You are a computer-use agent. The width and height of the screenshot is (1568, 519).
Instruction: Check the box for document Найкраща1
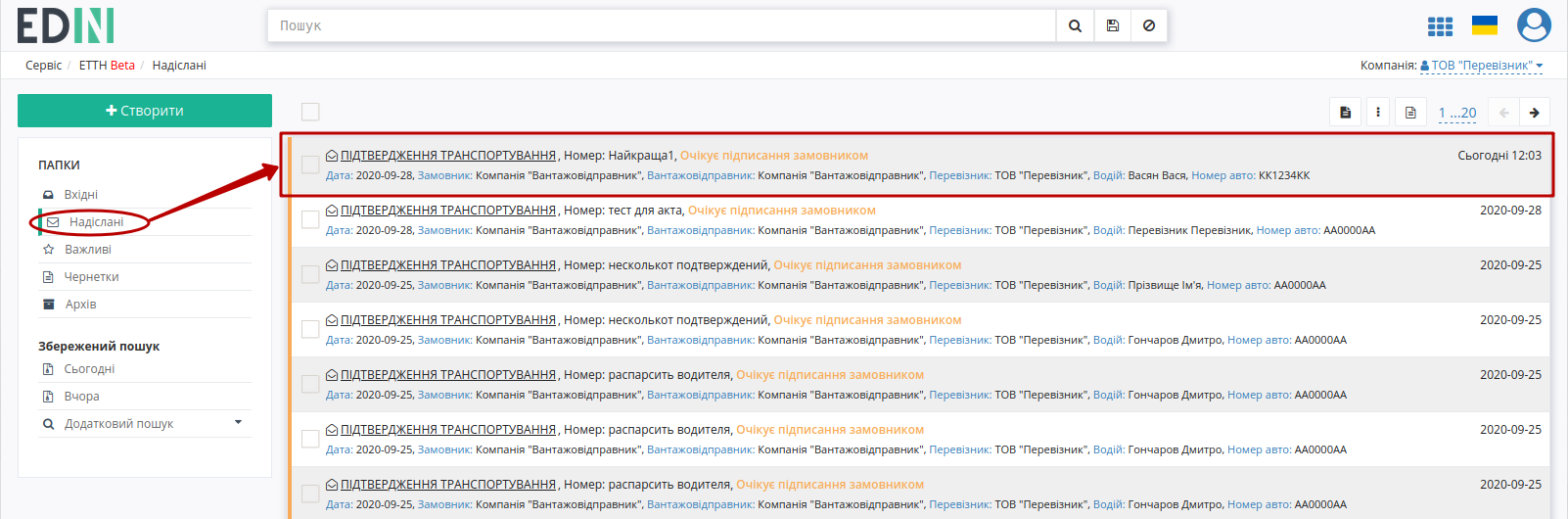310,165
